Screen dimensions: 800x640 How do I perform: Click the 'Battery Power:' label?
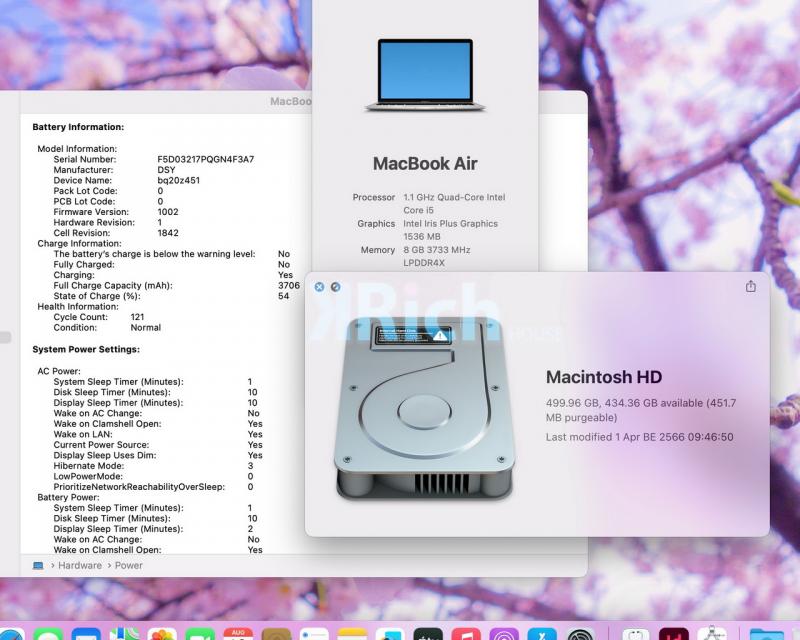pyautogui.click(x=68, y=497)
